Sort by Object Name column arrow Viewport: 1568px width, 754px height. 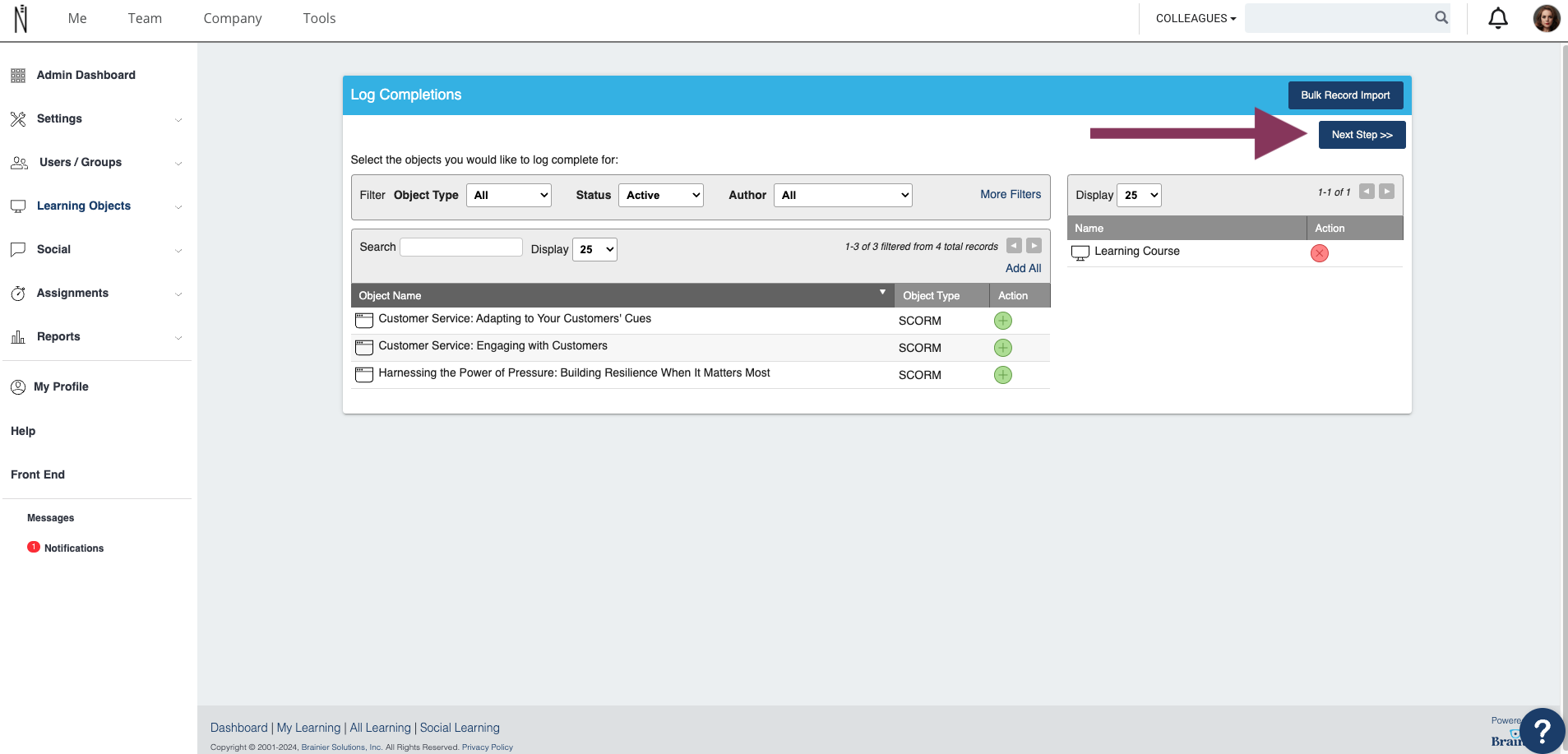(882, 292)
